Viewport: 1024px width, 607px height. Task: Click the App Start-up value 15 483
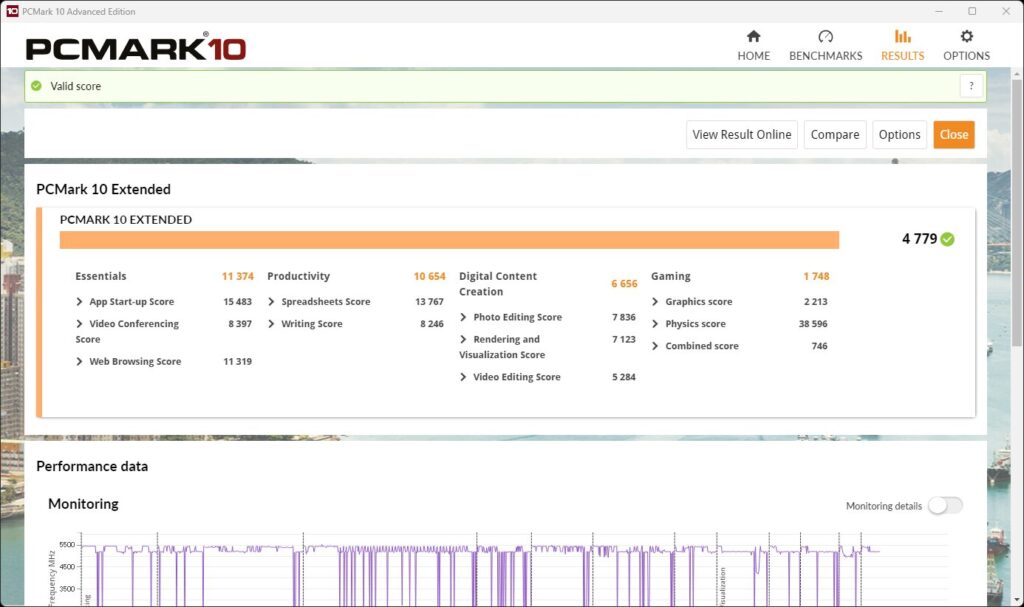tap(238, 301)
